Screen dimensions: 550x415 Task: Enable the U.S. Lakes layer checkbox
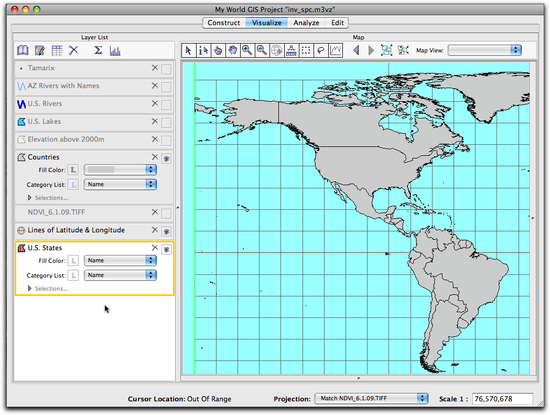pos(166,123)
